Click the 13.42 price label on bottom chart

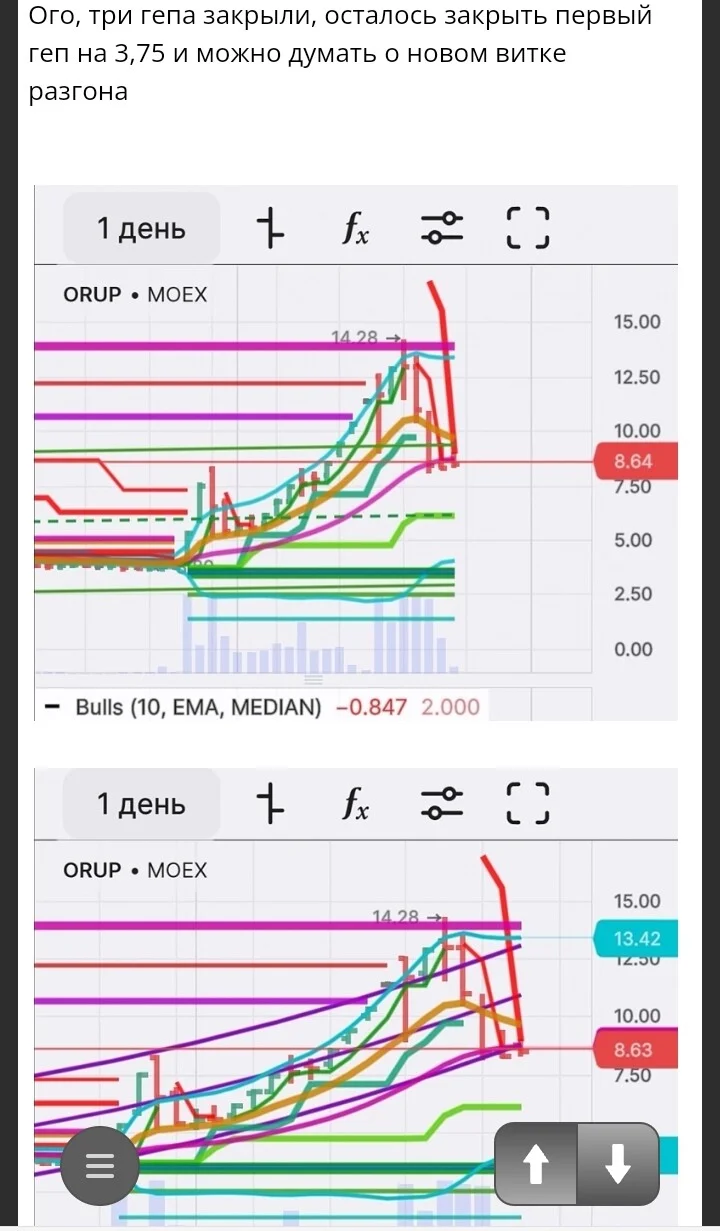point(636,939)
